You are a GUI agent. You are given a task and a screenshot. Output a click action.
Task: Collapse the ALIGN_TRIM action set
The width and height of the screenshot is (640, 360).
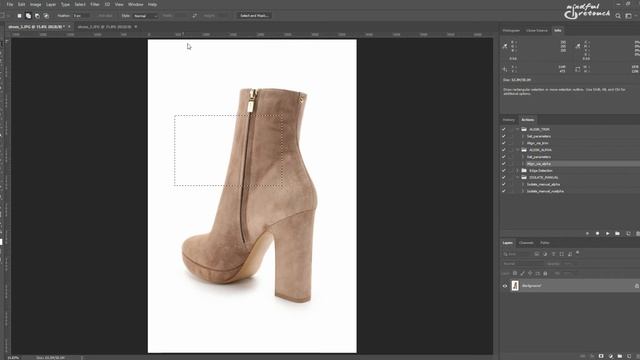coord(518,129)
